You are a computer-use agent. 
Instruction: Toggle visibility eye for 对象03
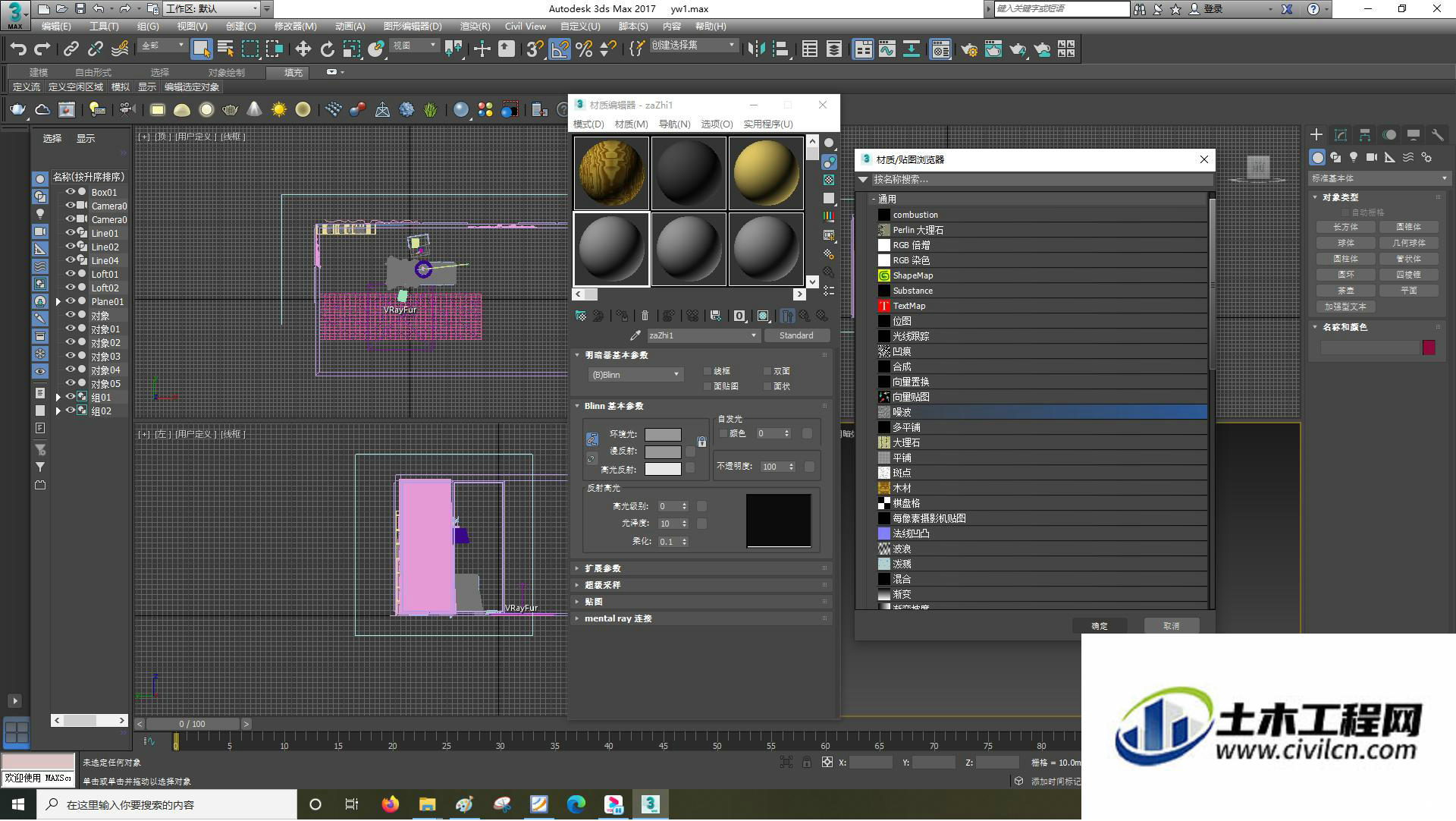[70, 356]
